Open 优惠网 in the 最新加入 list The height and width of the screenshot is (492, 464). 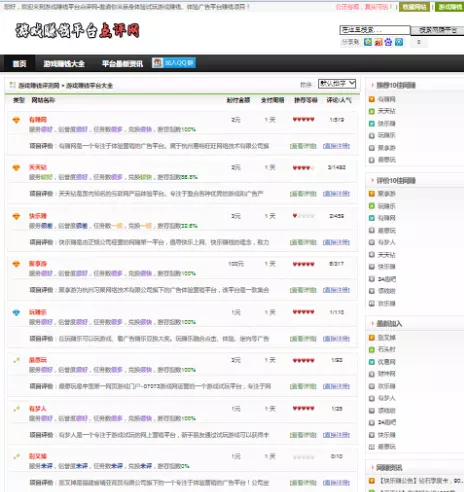[386, 362]
